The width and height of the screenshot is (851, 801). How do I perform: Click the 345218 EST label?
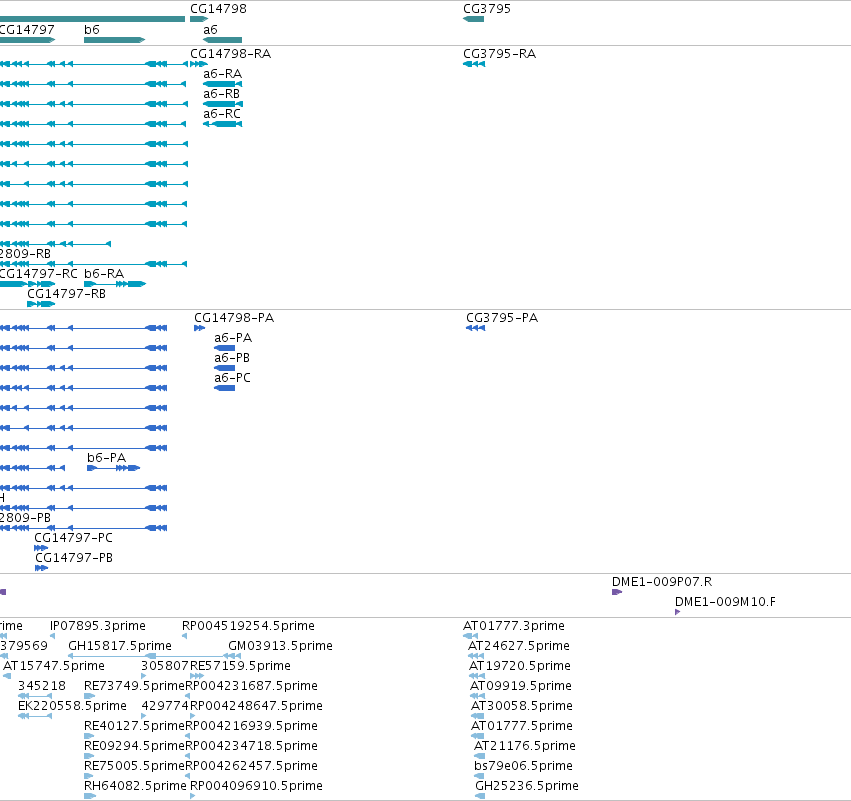coord(42,686)
